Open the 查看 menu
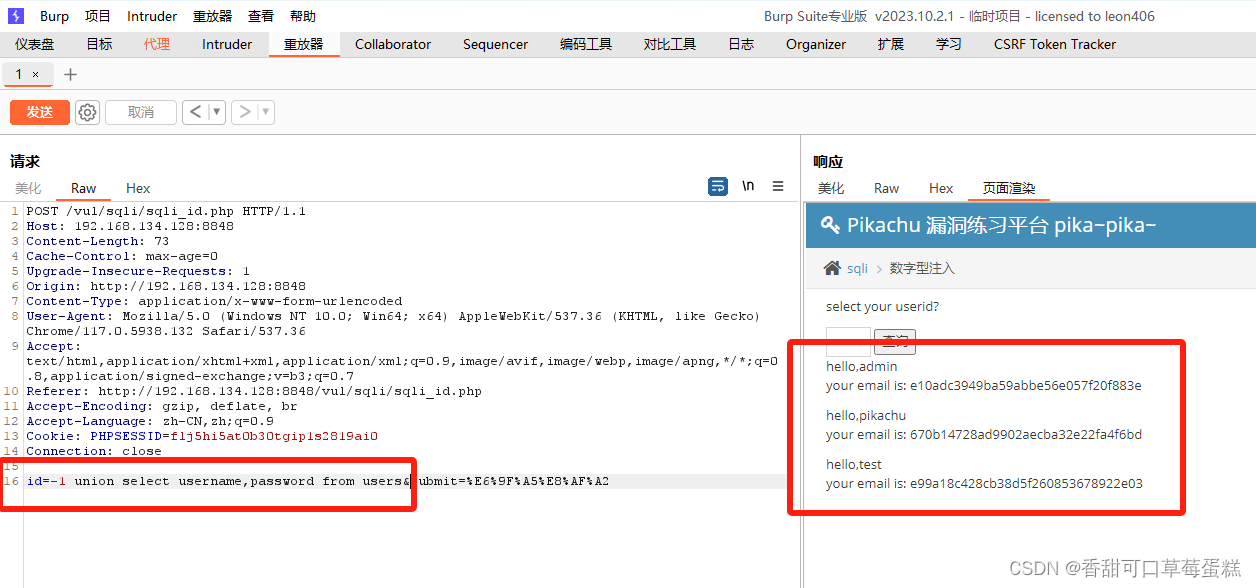Viewport: 1256px width, 588px height. pyautogui.click(x=261, y=16)
